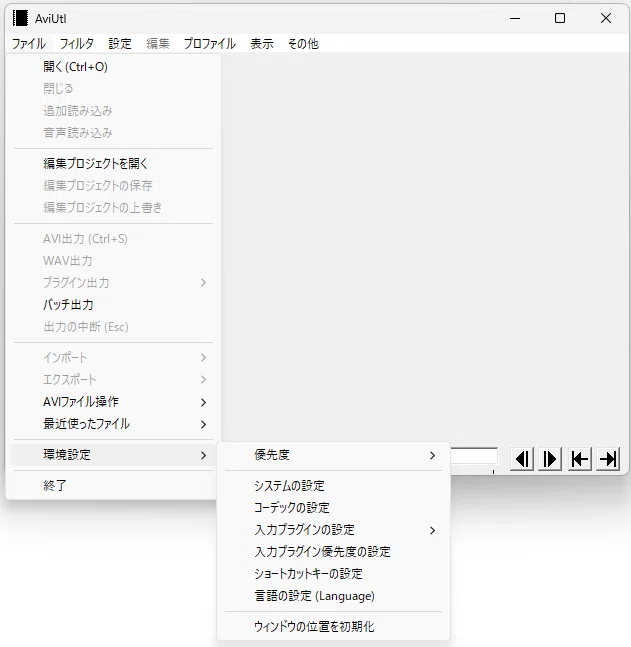This screenshot has height=647, width=631.
Task: Open 言語の設定 (Language)
Action: coord(333,596)
